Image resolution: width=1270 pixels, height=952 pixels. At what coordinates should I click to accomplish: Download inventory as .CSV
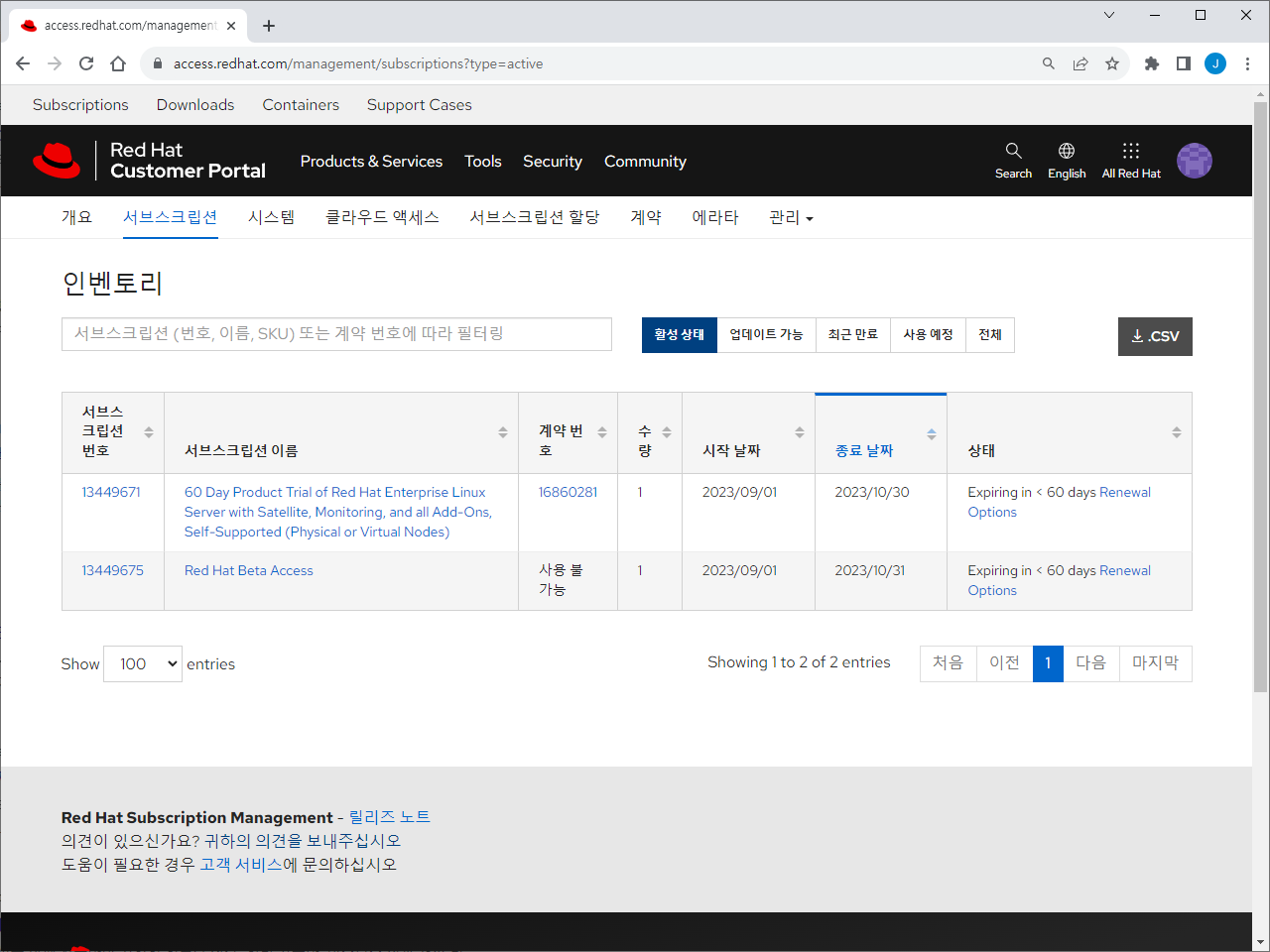coord(1155,336)
